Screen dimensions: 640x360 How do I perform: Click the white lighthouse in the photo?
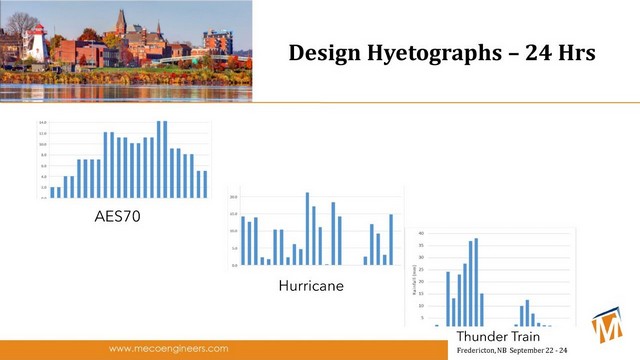tap(38, 44)
